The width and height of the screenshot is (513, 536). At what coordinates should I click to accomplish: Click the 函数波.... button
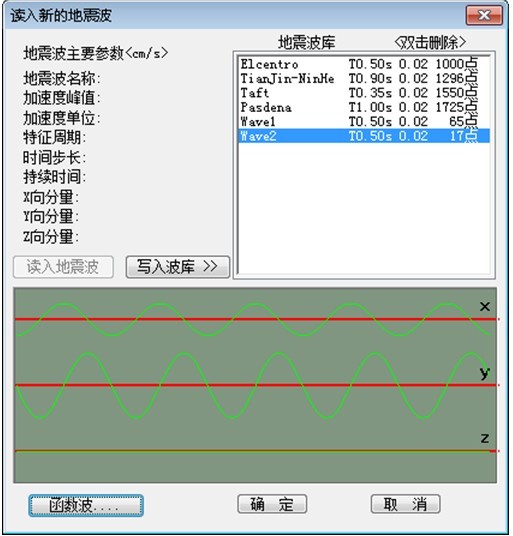[x=86, y=505]
